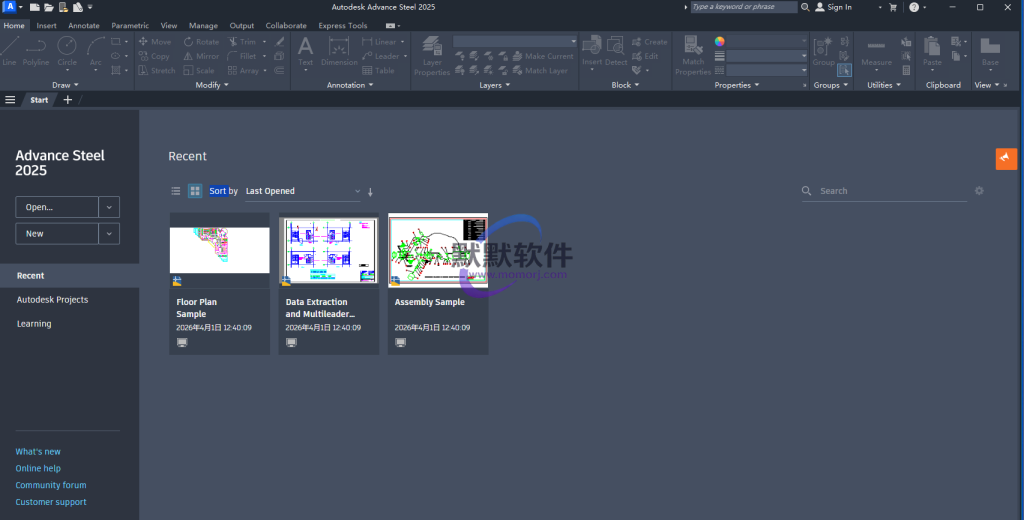
Task: Open the Annotate ribbon tab
Action: (84, 26)
